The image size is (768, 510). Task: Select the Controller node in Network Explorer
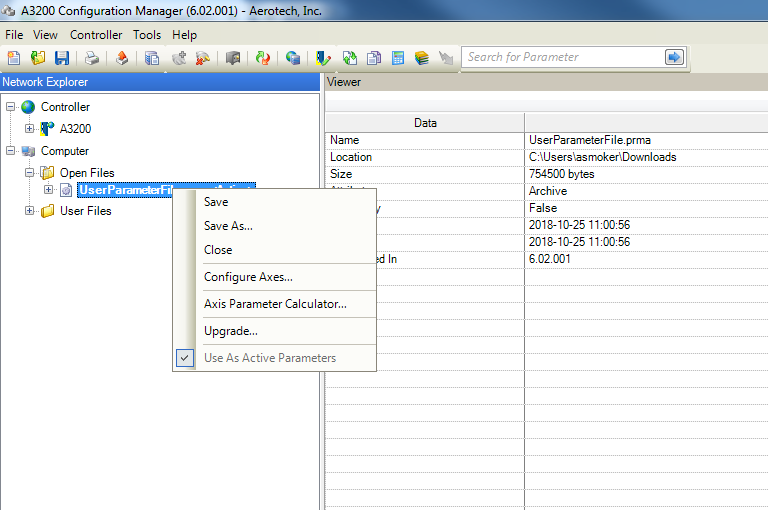[65, 107]
